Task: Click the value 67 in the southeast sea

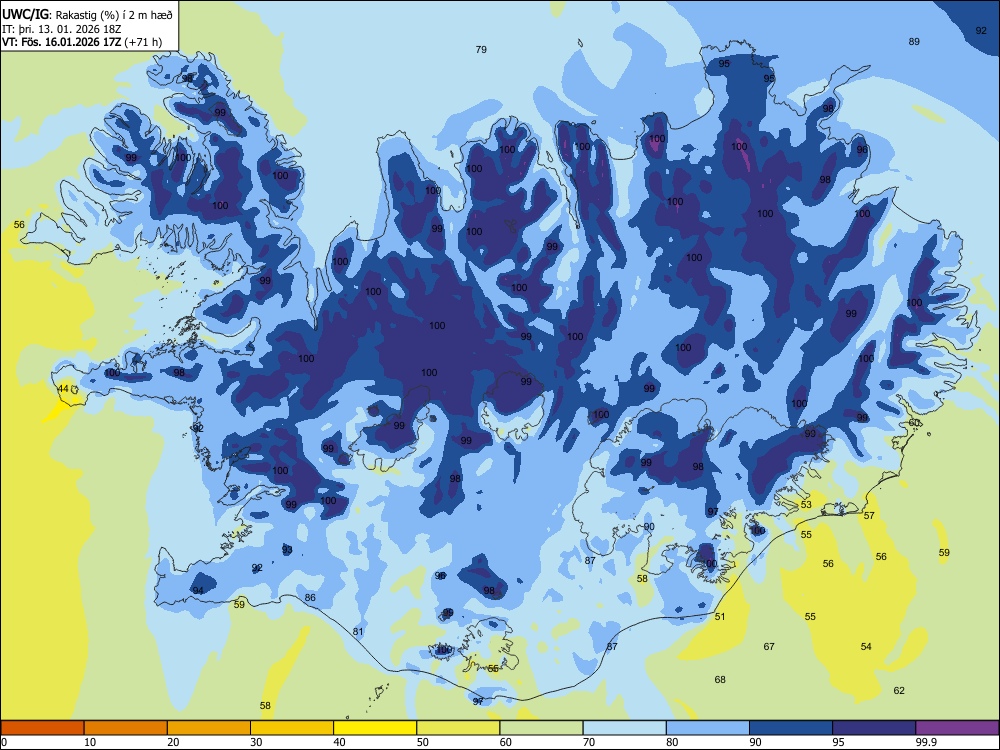Action: click(769, 646)
